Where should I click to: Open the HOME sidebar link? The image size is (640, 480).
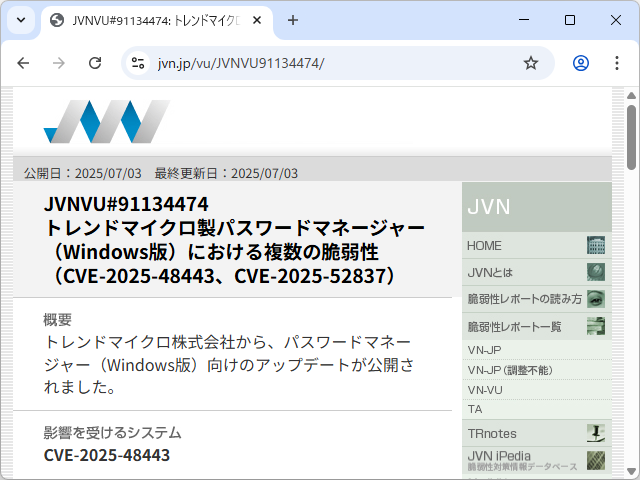484,246
